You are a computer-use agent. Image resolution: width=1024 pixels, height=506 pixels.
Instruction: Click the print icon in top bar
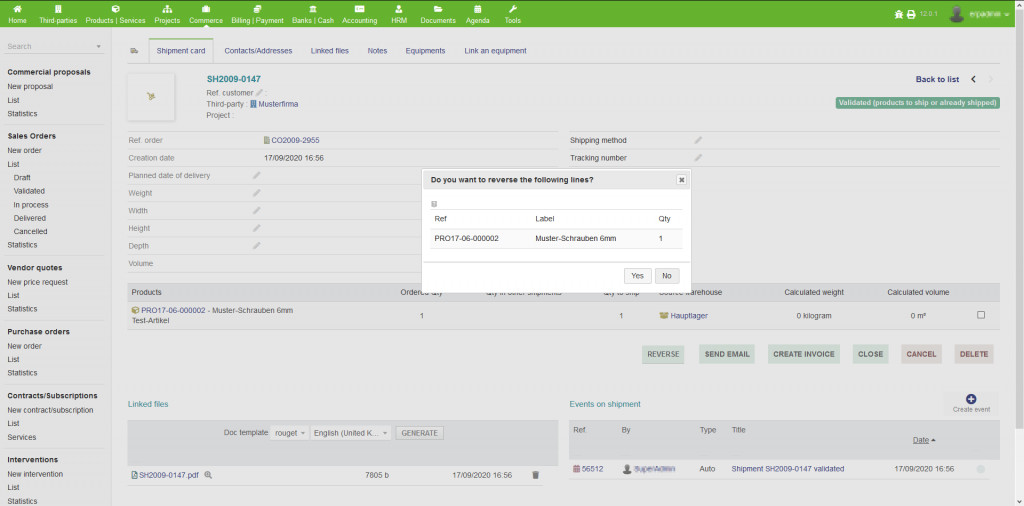[x=911, y=15]
